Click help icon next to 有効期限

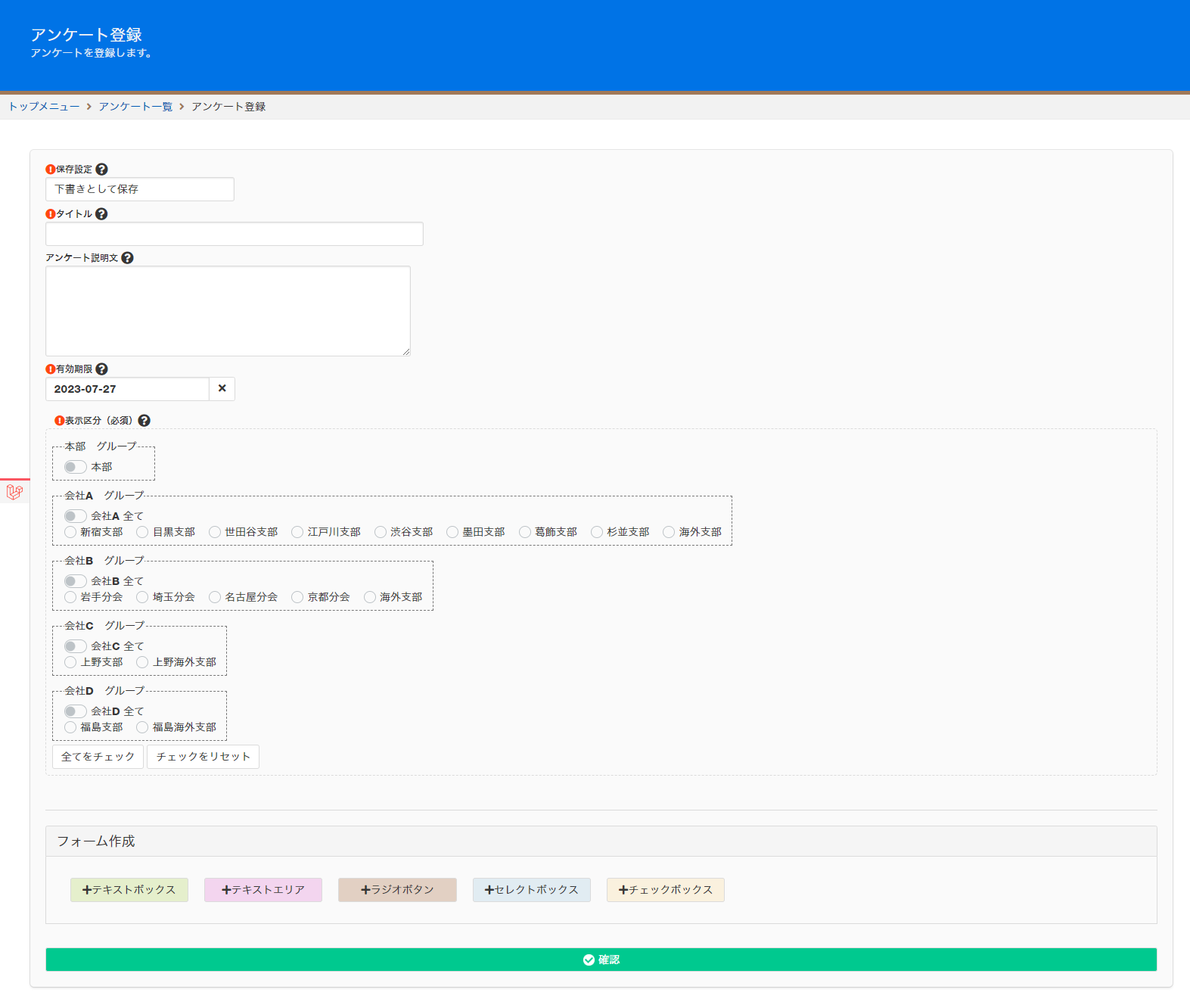(x=101, y=369)
